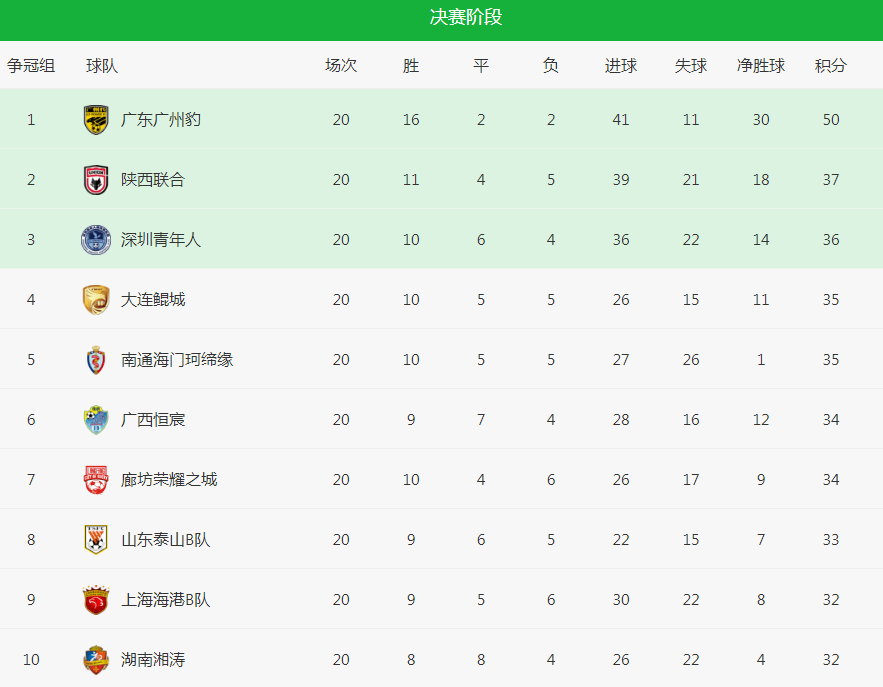The height and width of the screenshot is (687, 883).
Task: Click the 山东泰山B队 team logo
Action: pos(96,539)
